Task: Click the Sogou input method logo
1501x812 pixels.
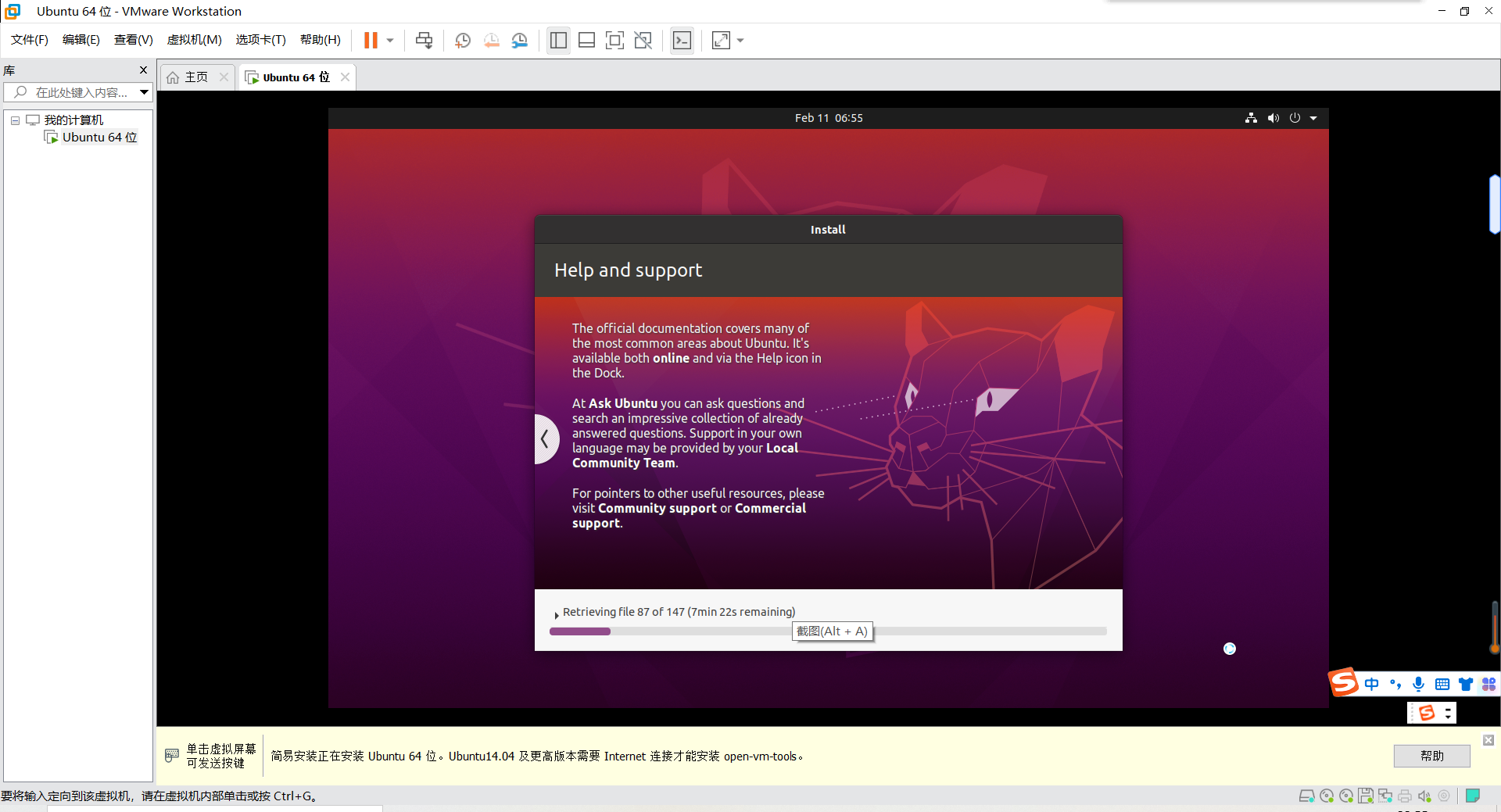Action: [x=1344, y=682]
